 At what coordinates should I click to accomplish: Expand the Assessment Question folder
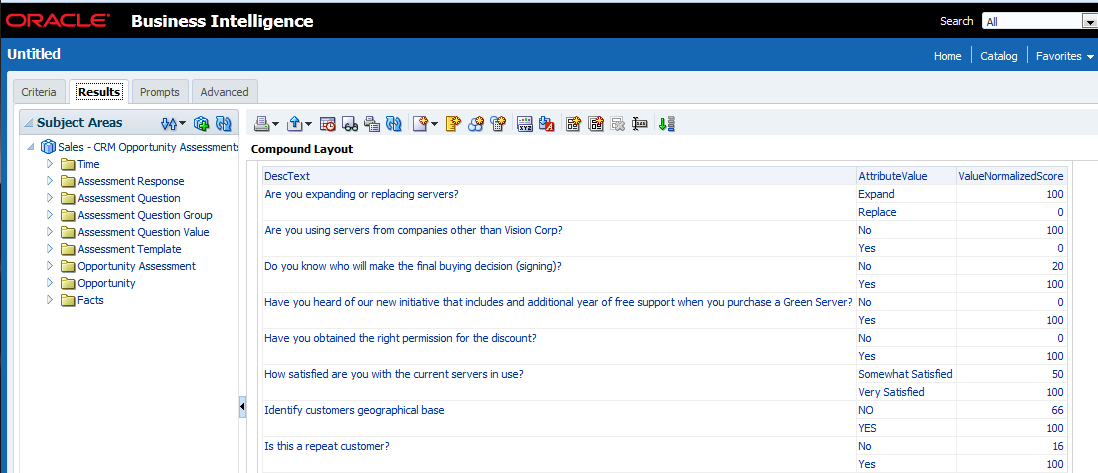click(50, 198)
